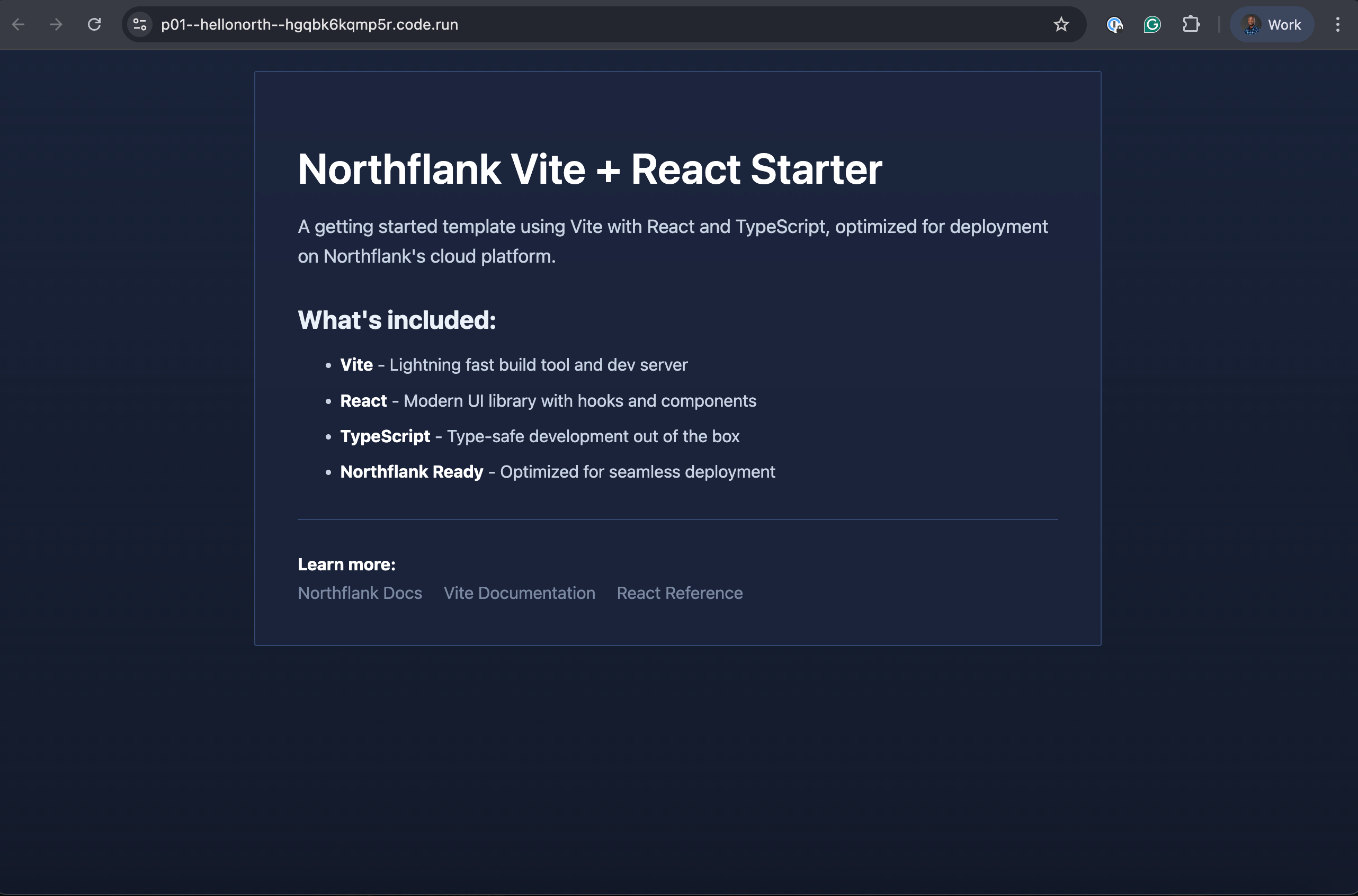Open the Grammarly extension icon

[1152, 24]
